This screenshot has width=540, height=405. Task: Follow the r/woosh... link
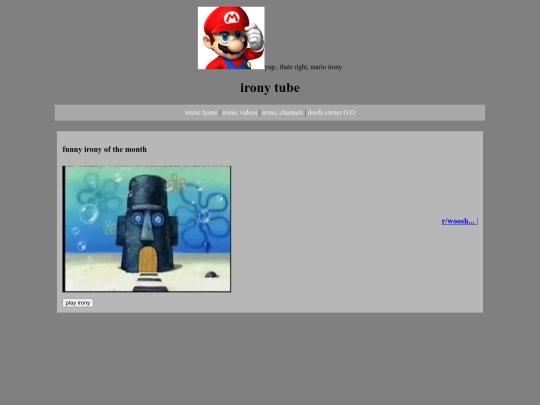[x=460, y=221]
